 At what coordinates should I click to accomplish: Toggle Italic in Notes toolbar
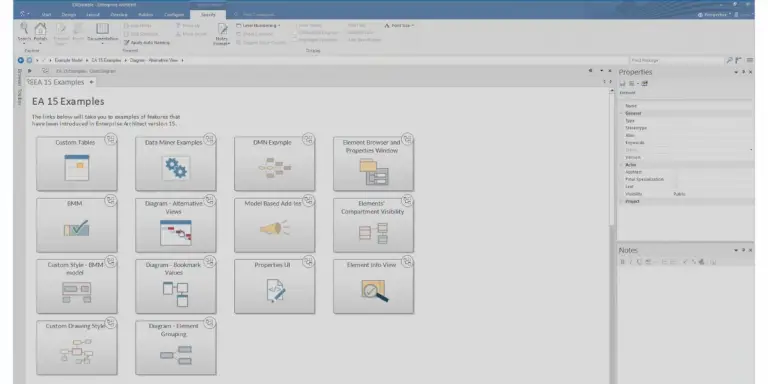pyautogui.click(x=630, y=262)
